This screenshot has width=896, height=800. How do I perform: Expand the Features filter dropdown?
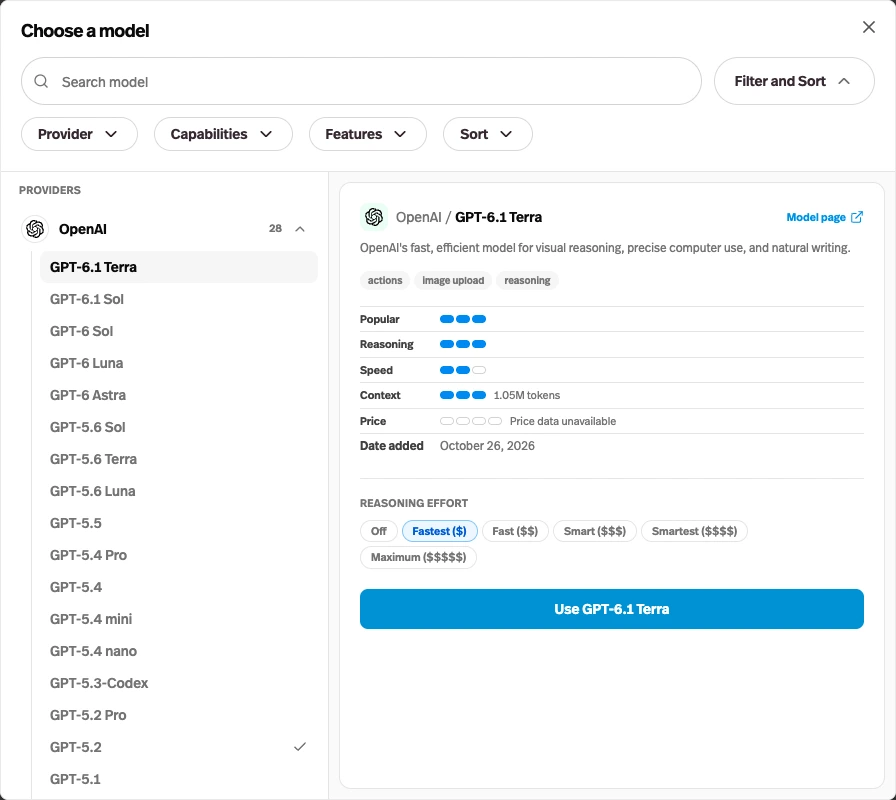click(x=367, y=134)
